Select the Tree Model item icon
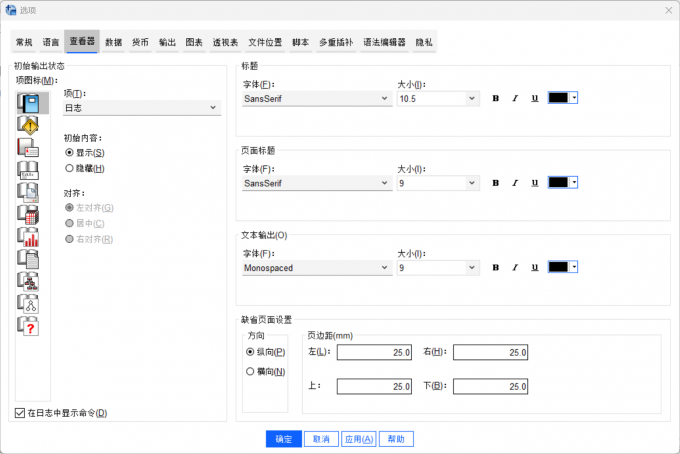 [x=28, y=282]
